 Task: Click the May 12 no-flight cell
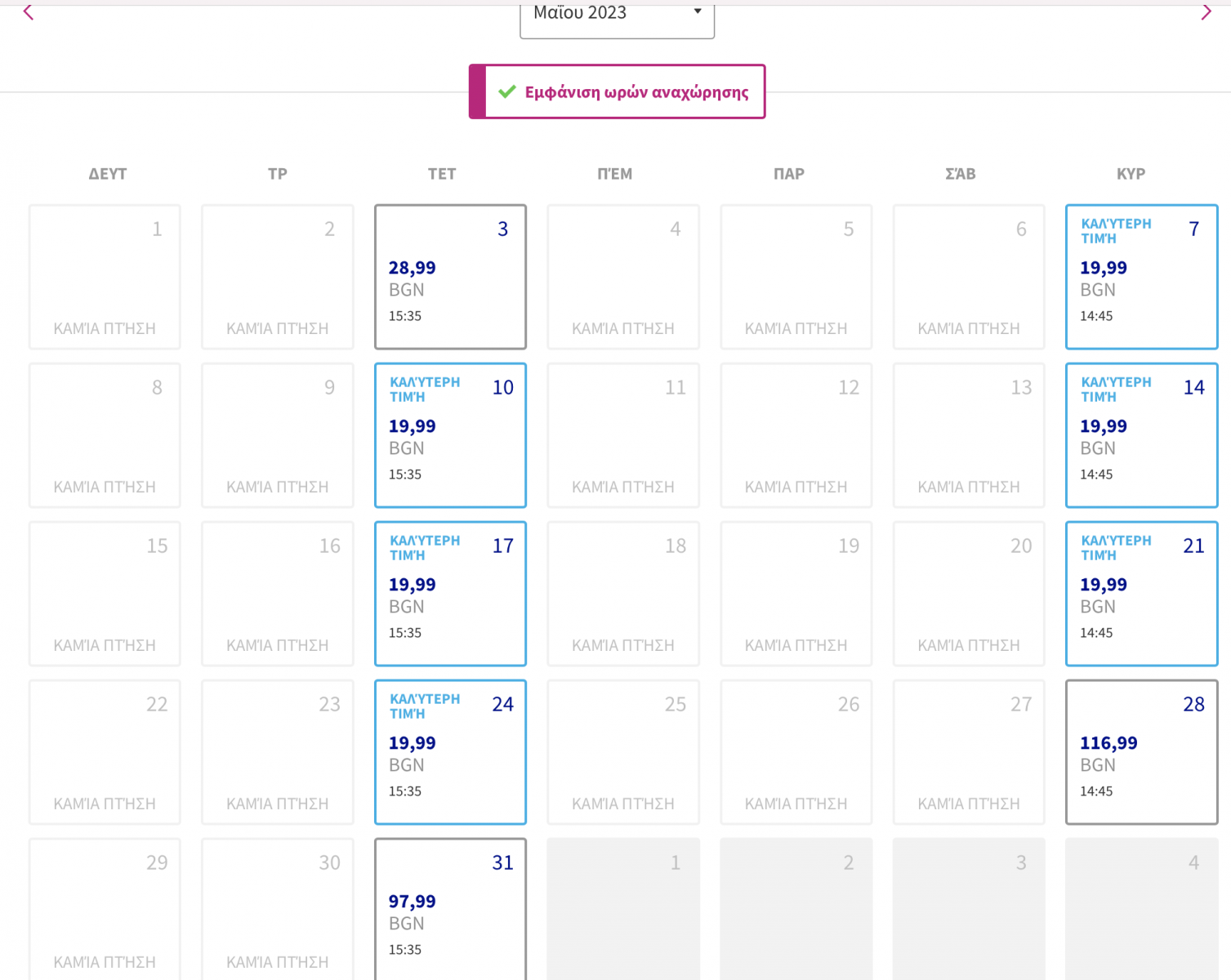pyautogui.click(x=796, y=435)
